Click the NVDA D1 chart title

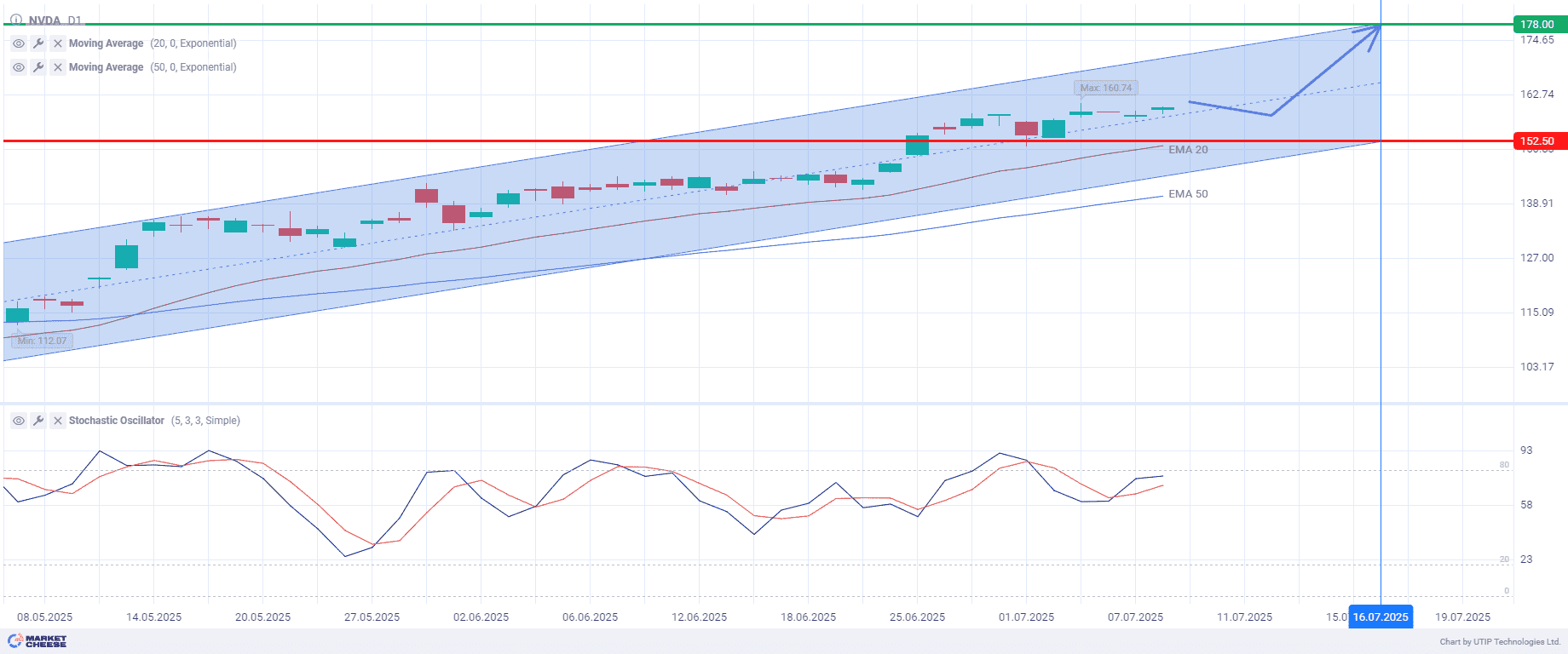coord(55,20)
